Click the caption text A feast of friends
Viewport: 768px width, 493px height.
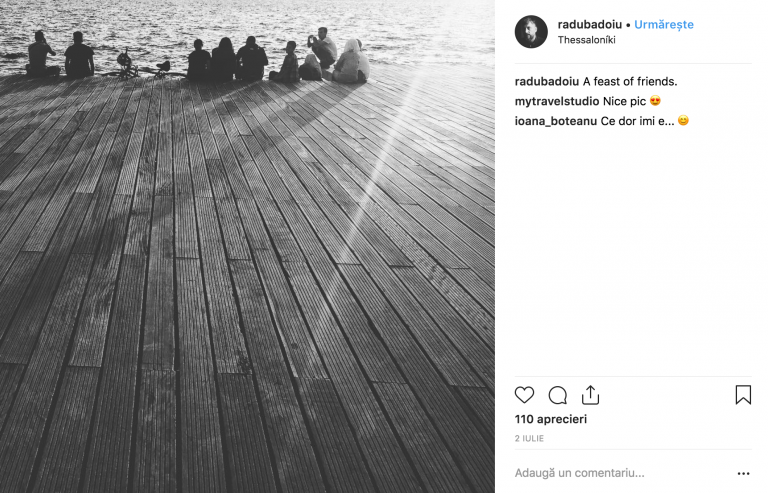coord(630,82)
